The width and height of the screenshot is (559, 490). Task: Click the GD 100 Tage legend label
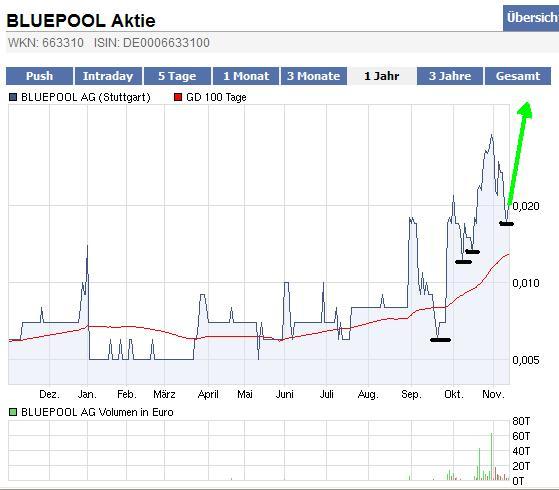[x=216, y=97]
